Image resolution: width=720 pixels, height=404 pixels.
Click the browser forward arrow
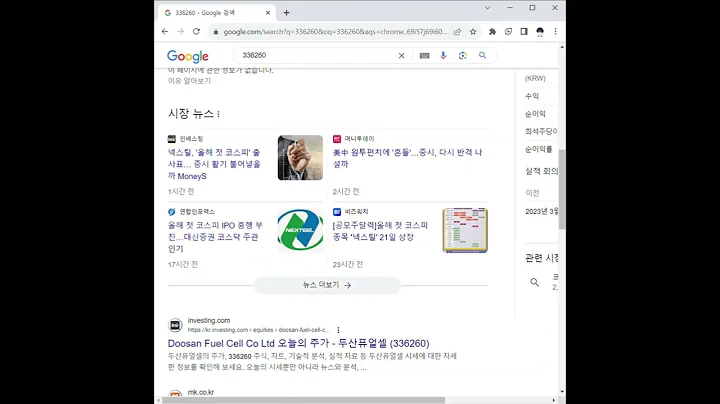(x=180, y=31)
